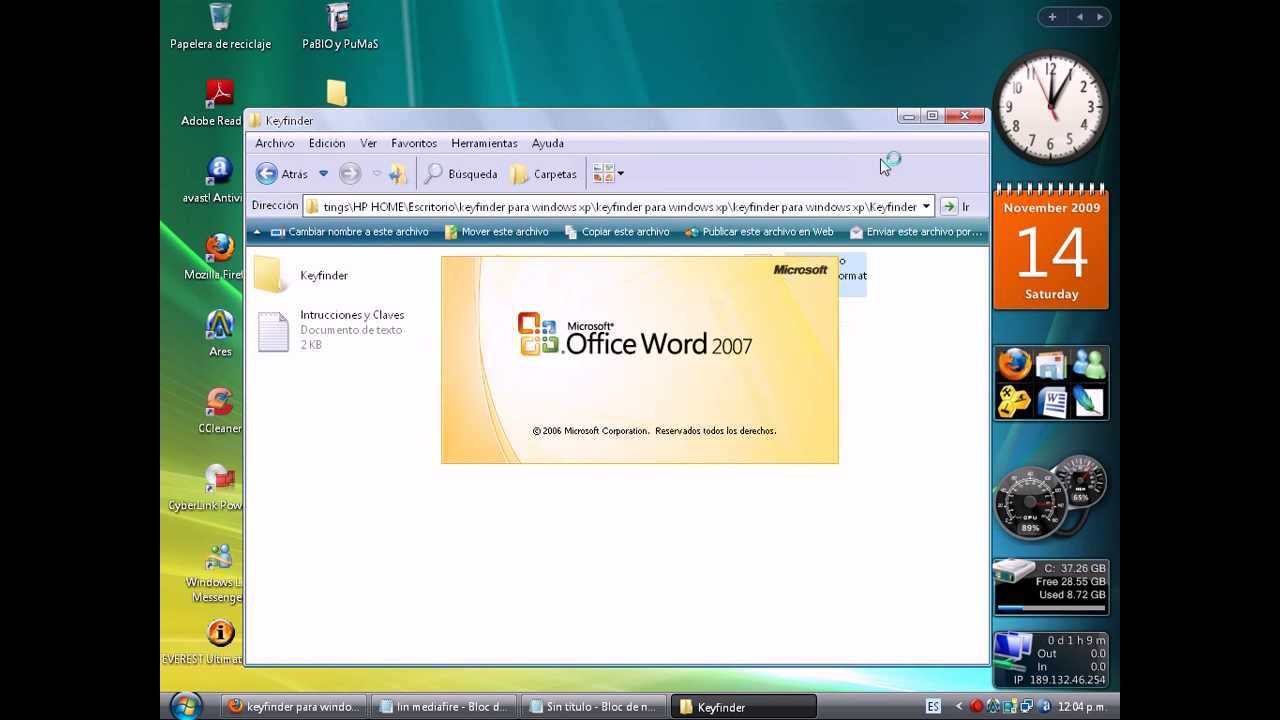The image size is (1280, 720).
Task: Show previous sidebar gadgets page arrow
Action: pyautogui.click(x=1079, y=17)
